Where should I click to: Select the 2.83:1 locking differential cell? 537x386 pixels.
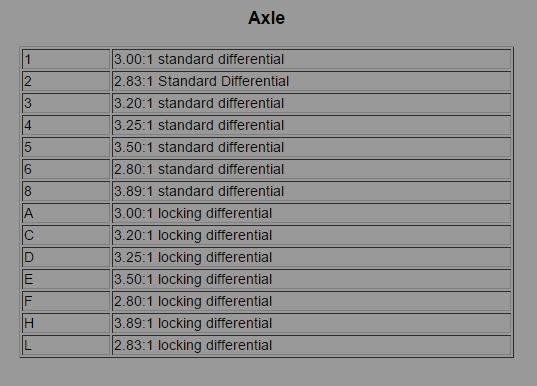311,345
